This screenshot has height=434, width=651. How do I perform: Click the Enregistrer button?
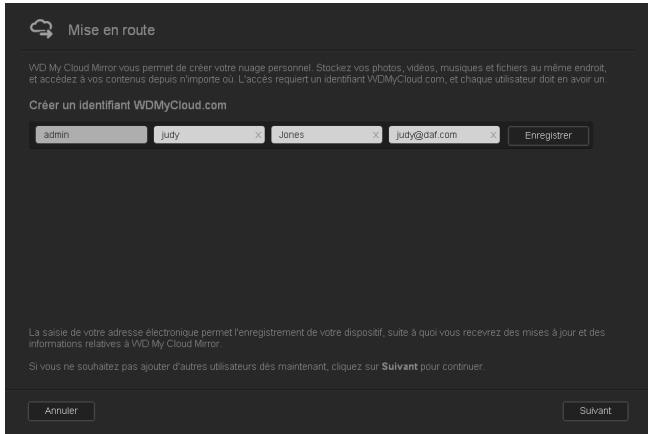coord(548,136)
